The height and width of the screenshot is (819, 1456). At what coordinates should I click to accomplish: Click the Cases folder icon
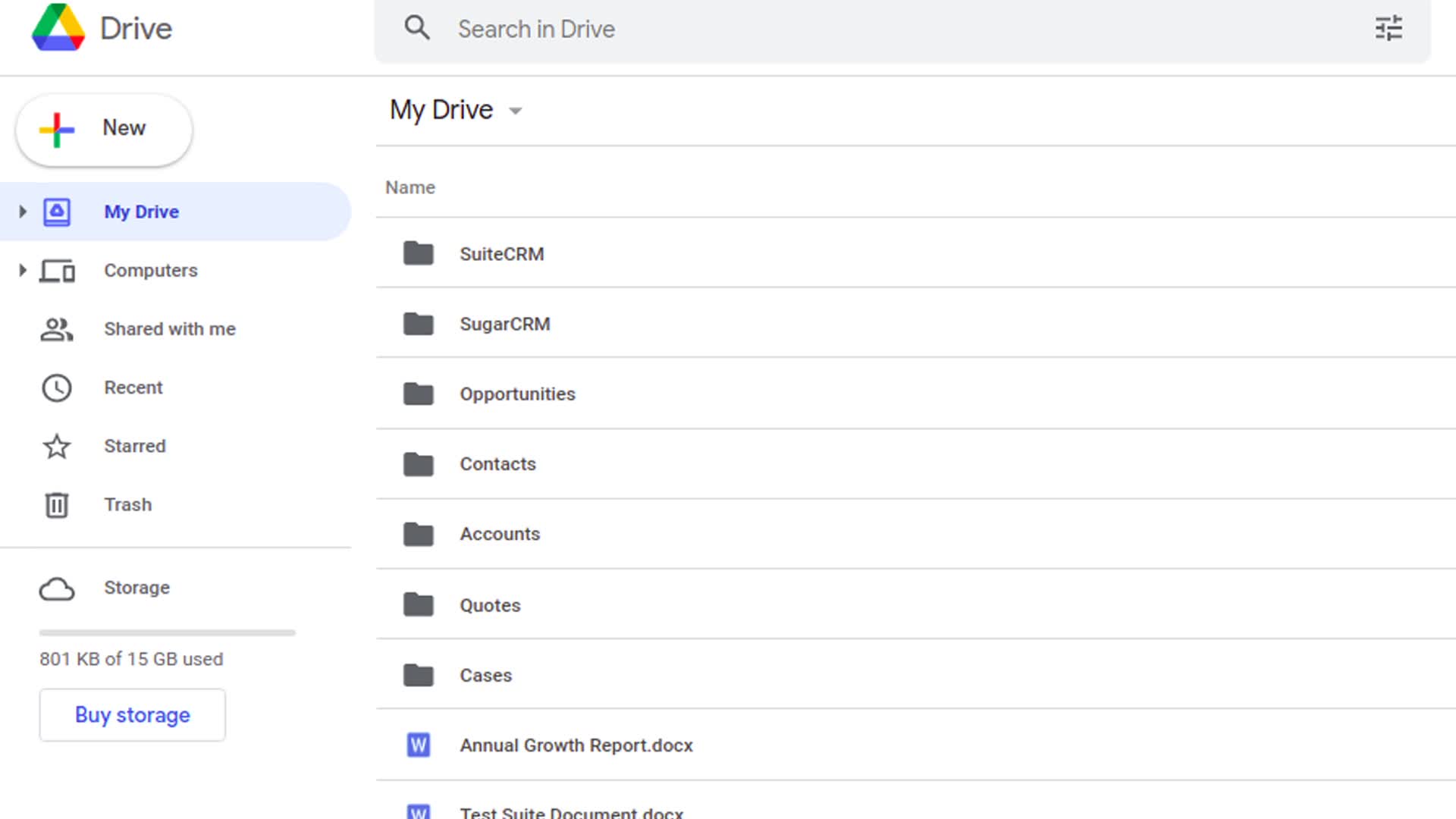pos(419,674)
